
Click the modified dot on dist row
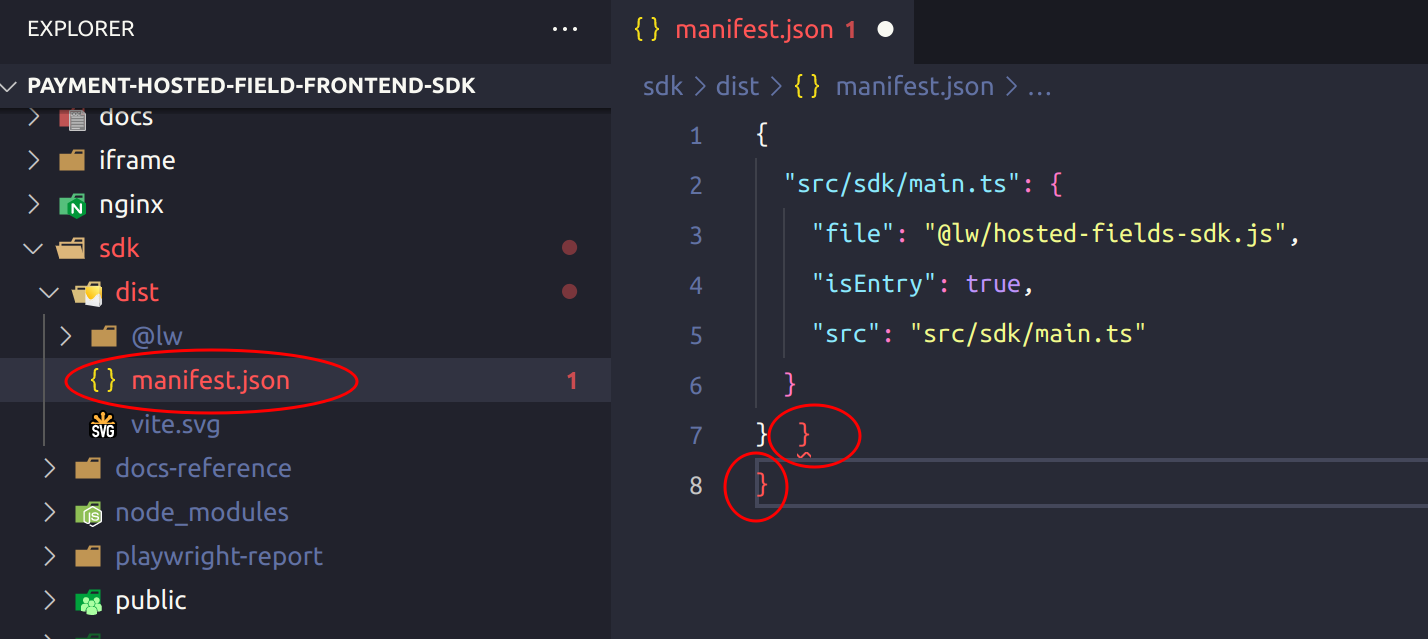pyautogui.click(x=569, y=292)
